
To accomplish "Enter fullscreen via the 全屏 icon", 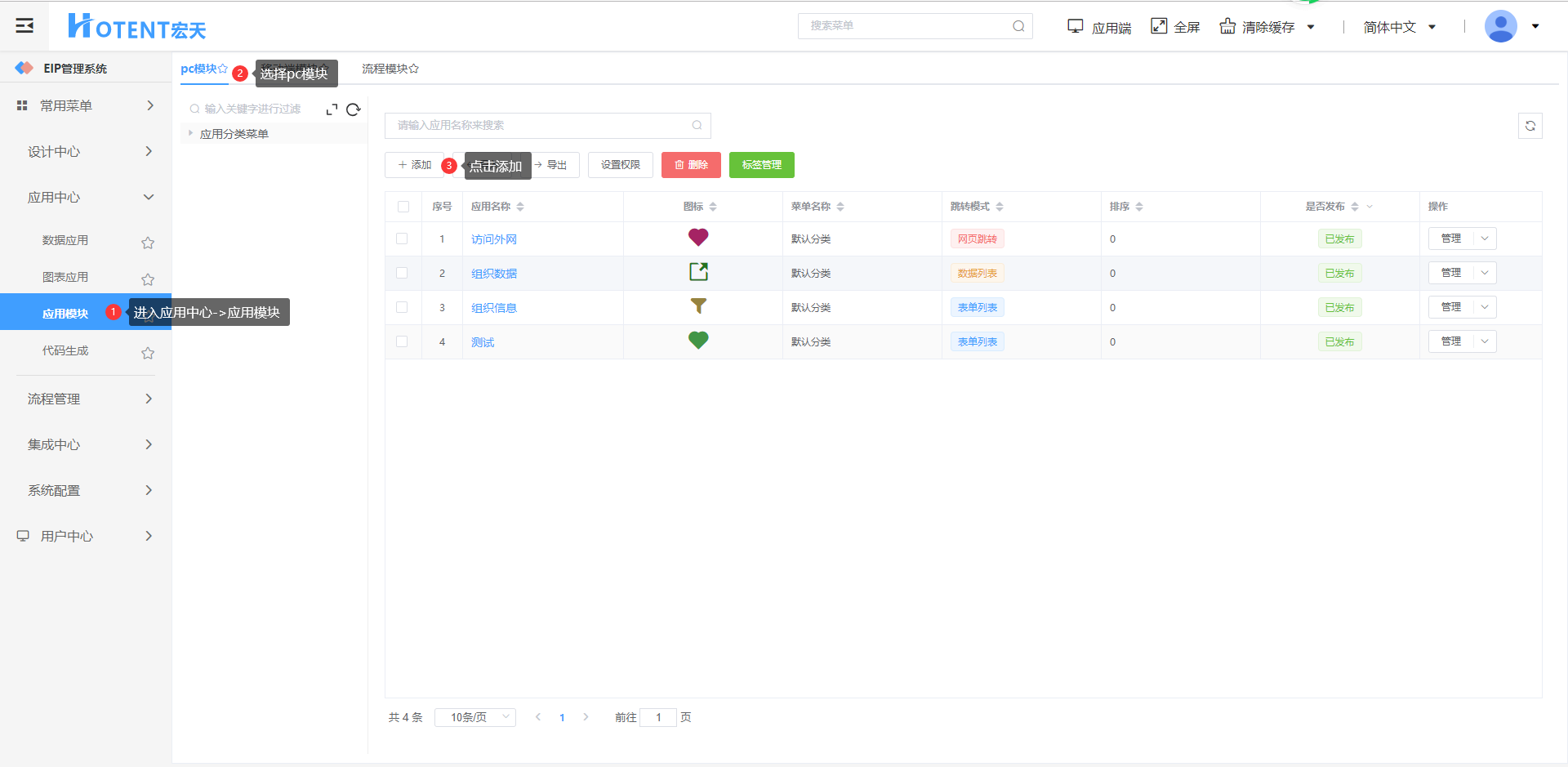I will coord(1159,26).
